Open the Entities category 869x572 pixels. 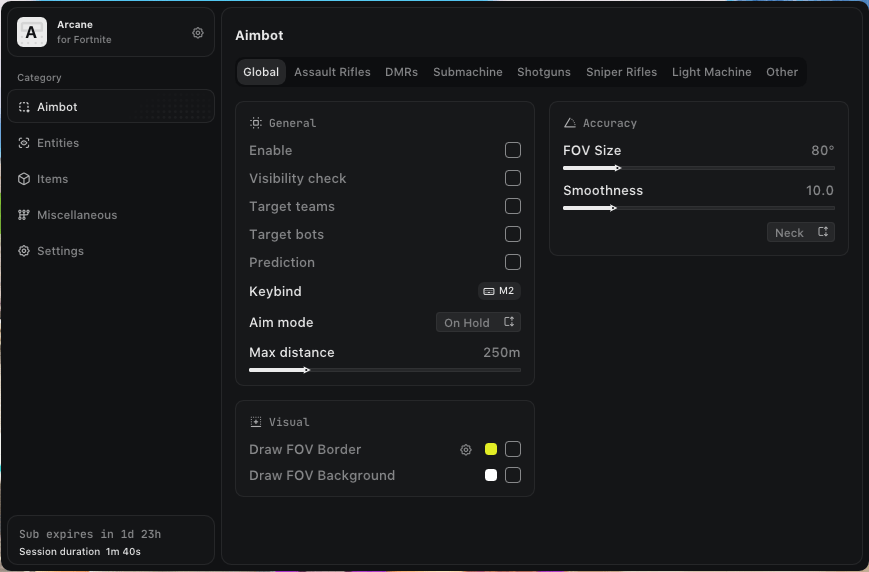[58, 143]
